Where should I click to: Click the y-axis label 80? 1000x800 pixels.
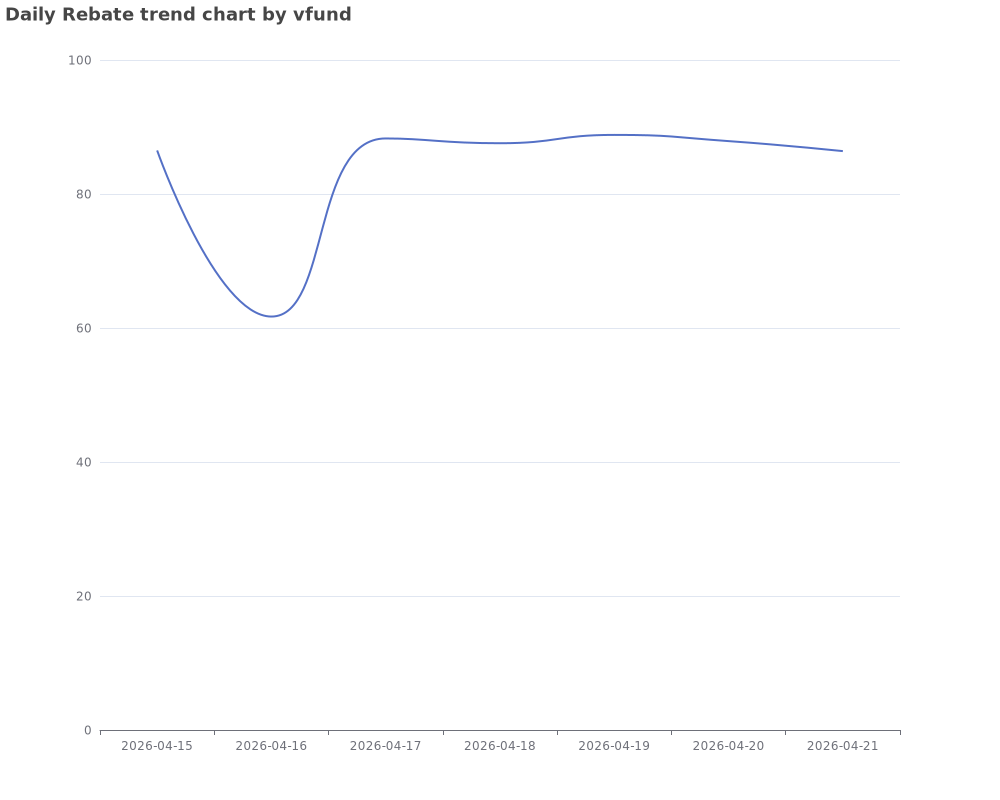point(83,194)
